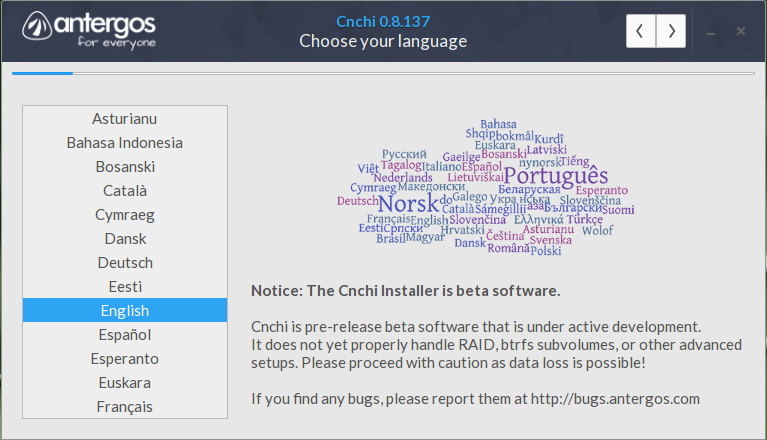The width and height of the screenshot is (767, 440).
Task: Close the Cnchi installer window
Action: (x=741, y=31)
